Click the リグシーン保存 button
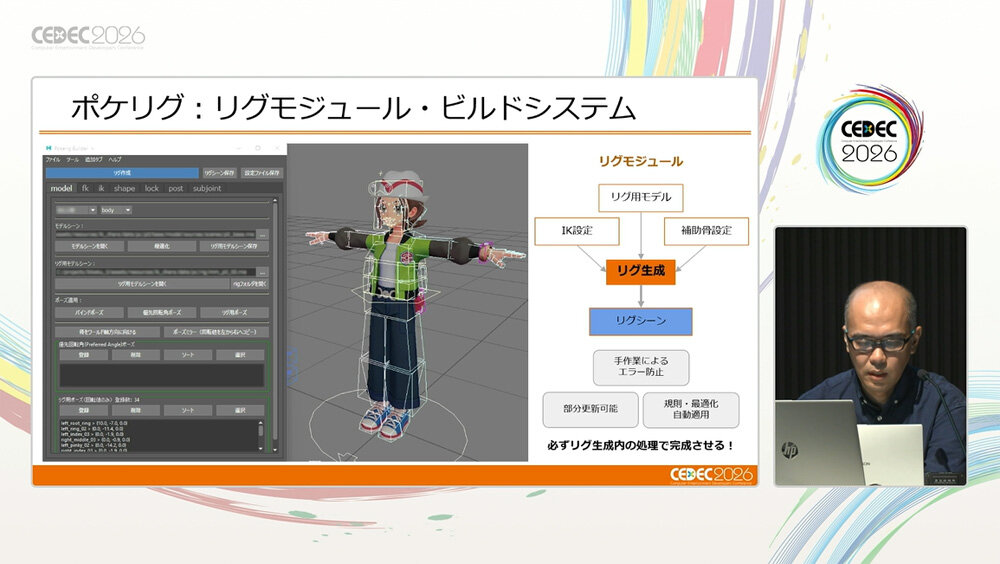 coord(219,173)
